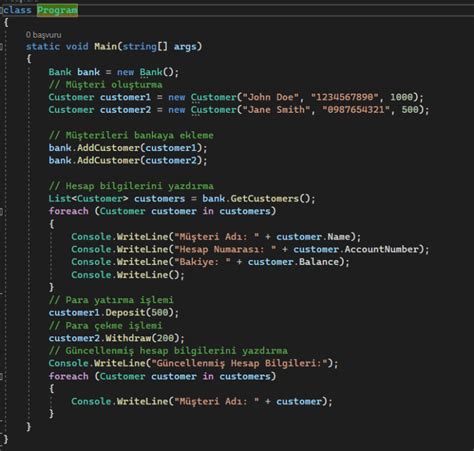Click 'customer.Balance' expression

point(293,262)
